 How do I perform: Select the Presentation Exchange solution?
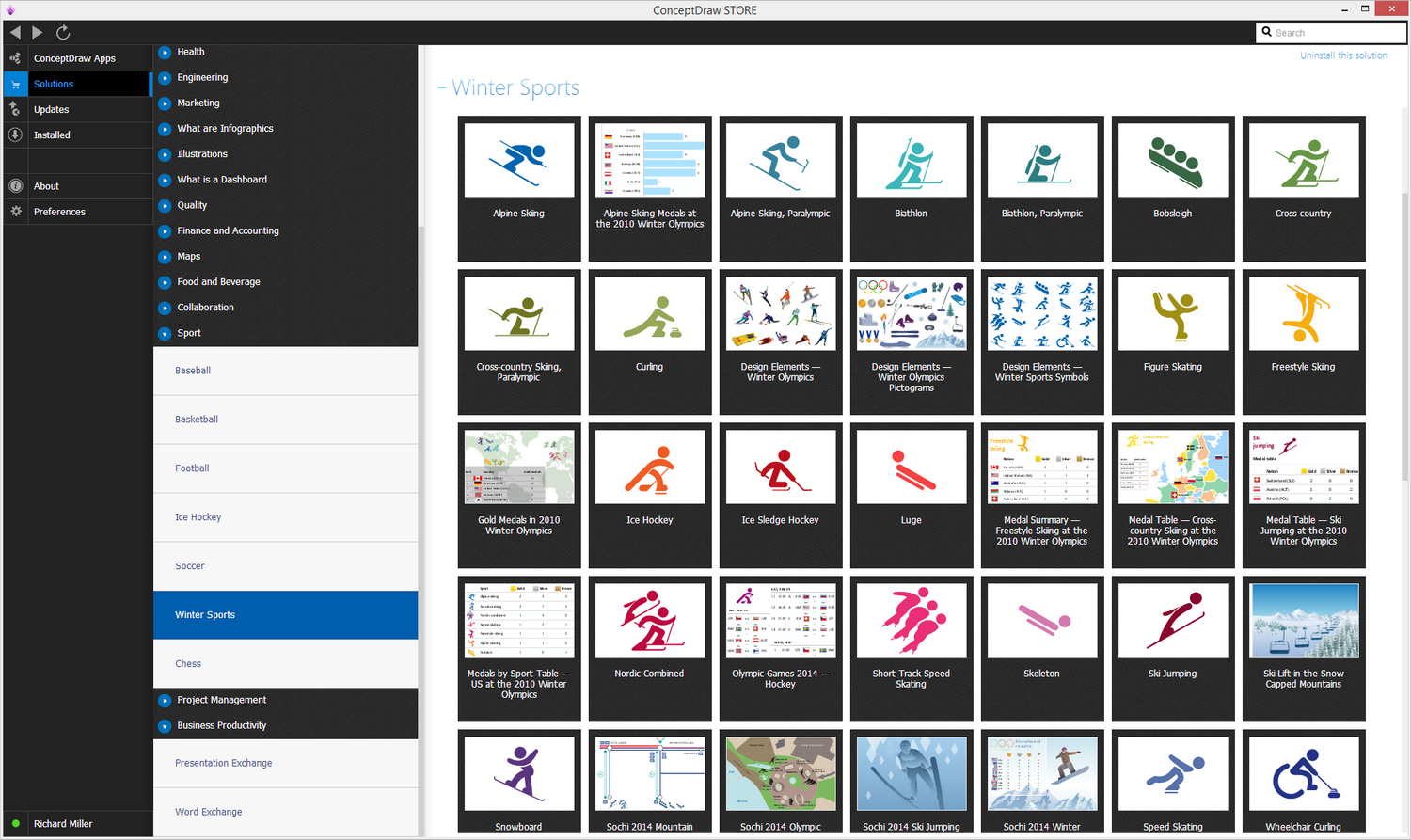pos(285,763)
